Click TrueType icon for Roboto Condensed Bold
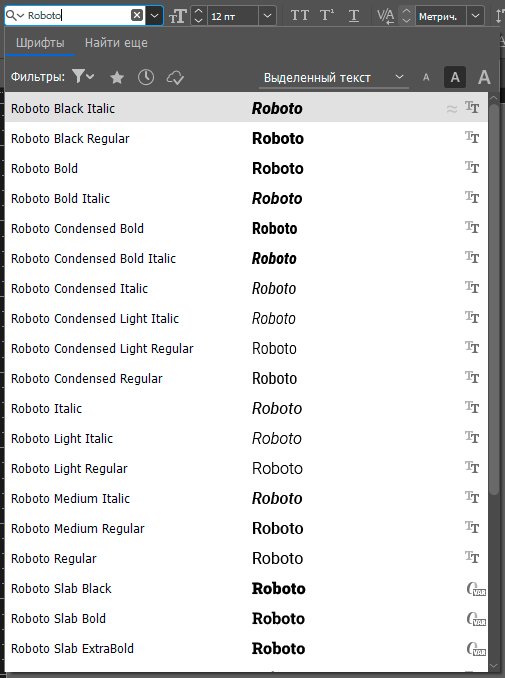505x678 pixels. click(472, 227)
